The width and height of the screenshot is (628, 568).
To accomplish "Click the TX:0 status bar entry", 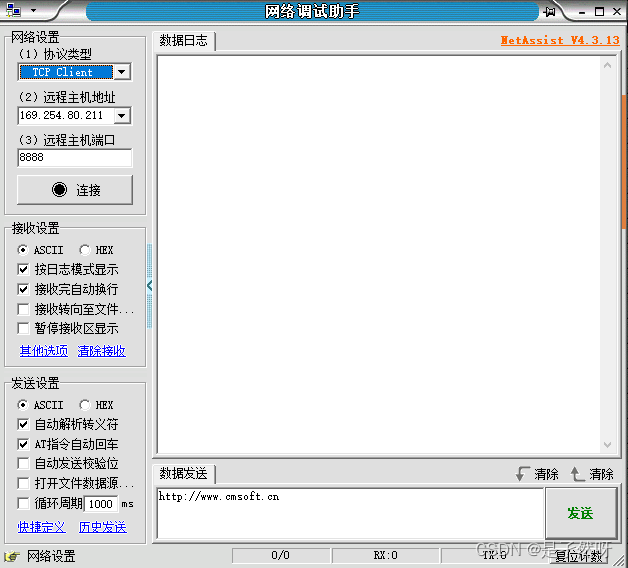I will (x=495, y=556).
